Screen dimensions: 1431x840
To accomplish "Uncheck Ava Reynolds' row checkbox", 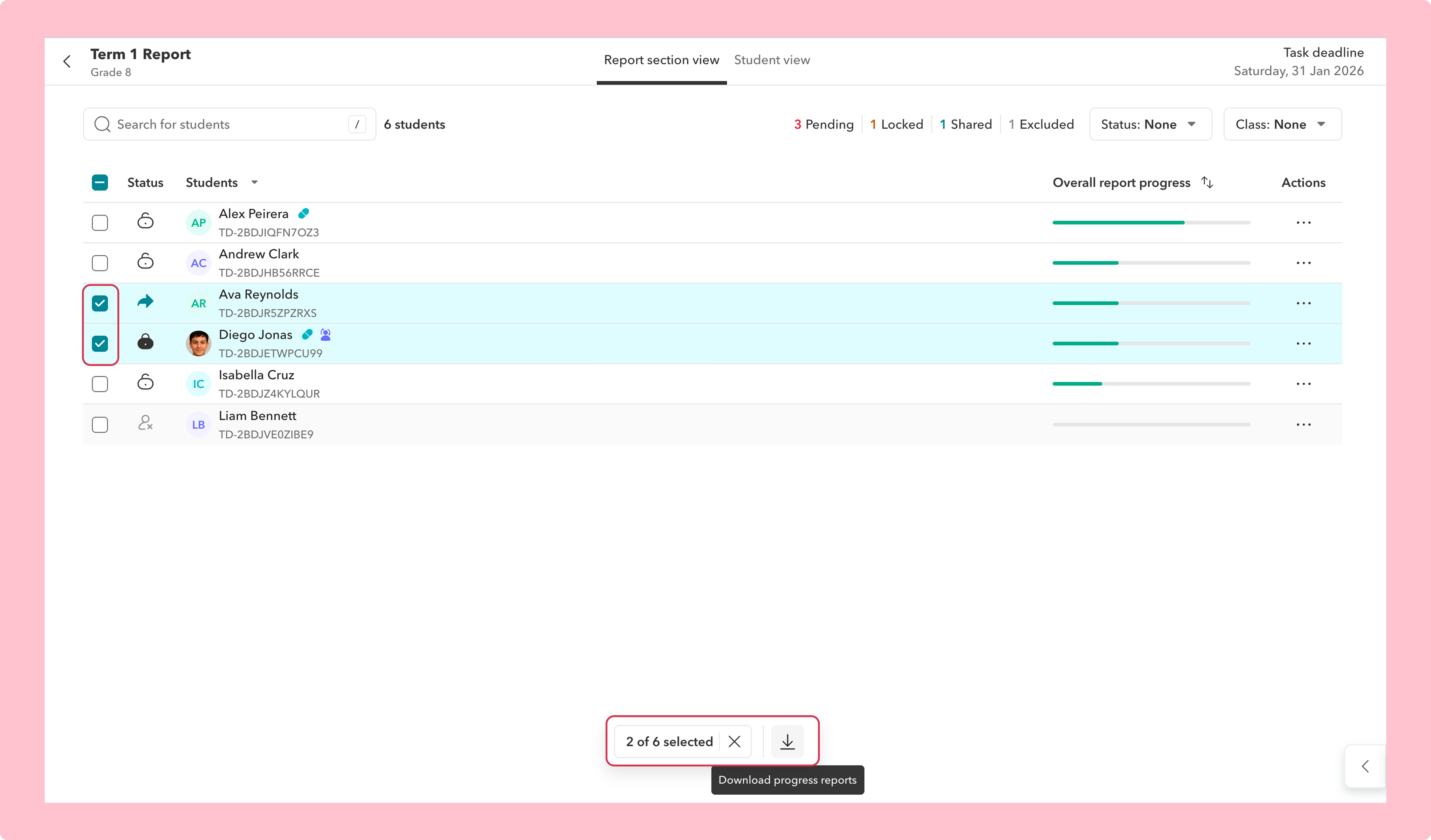I will [x=100, y=303].
